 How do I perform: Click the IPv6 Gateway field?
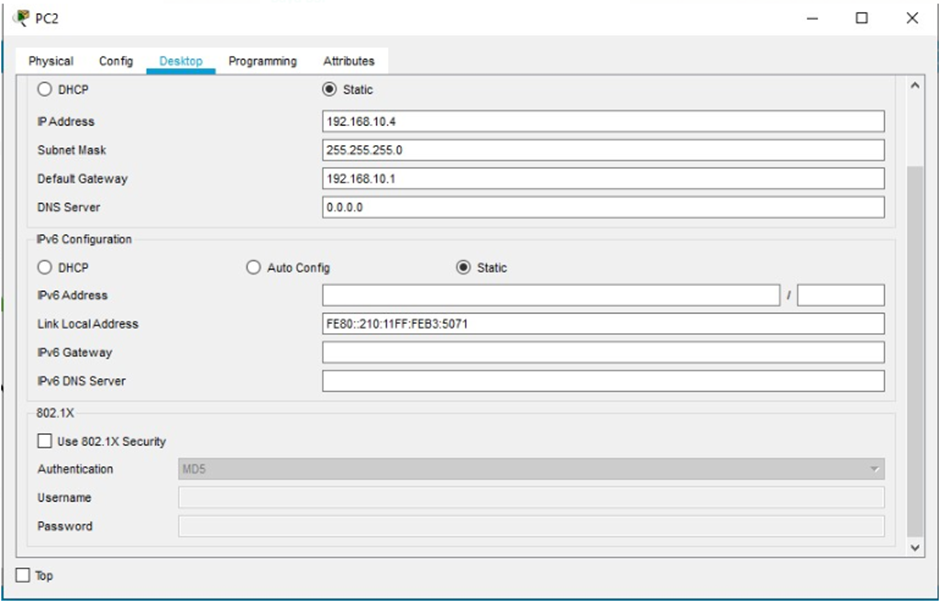tap(603, 353)
